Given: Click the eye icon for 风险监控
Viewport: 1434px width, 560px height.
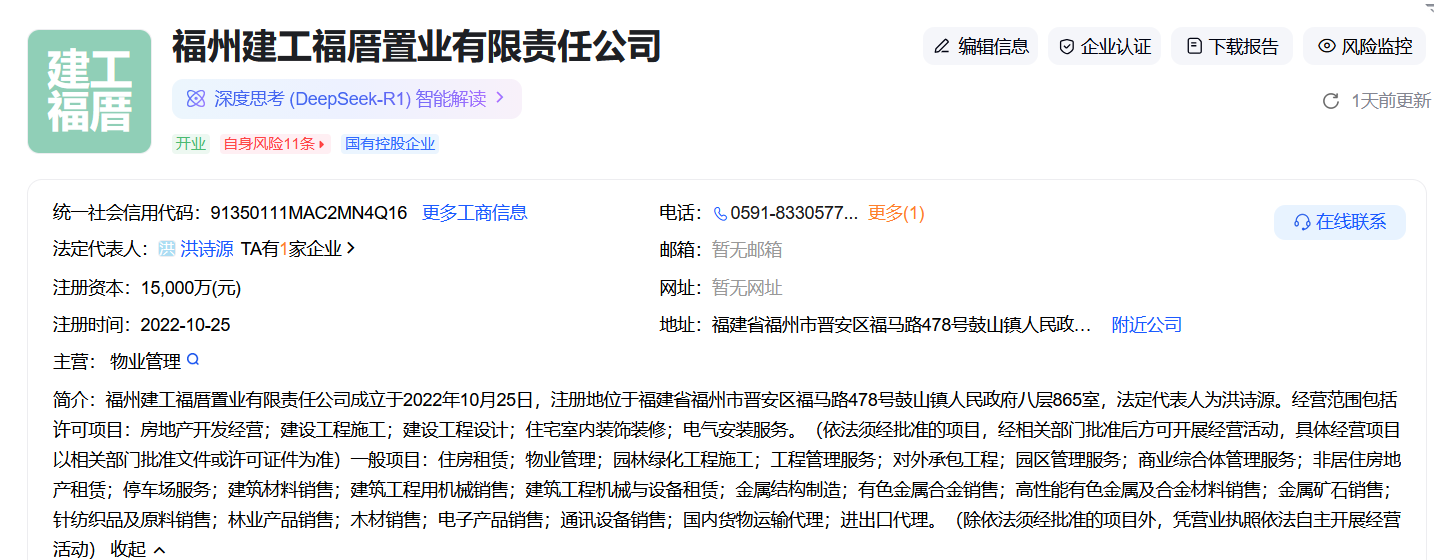Looking at the screenshot, I should (x=1326, y=46).
